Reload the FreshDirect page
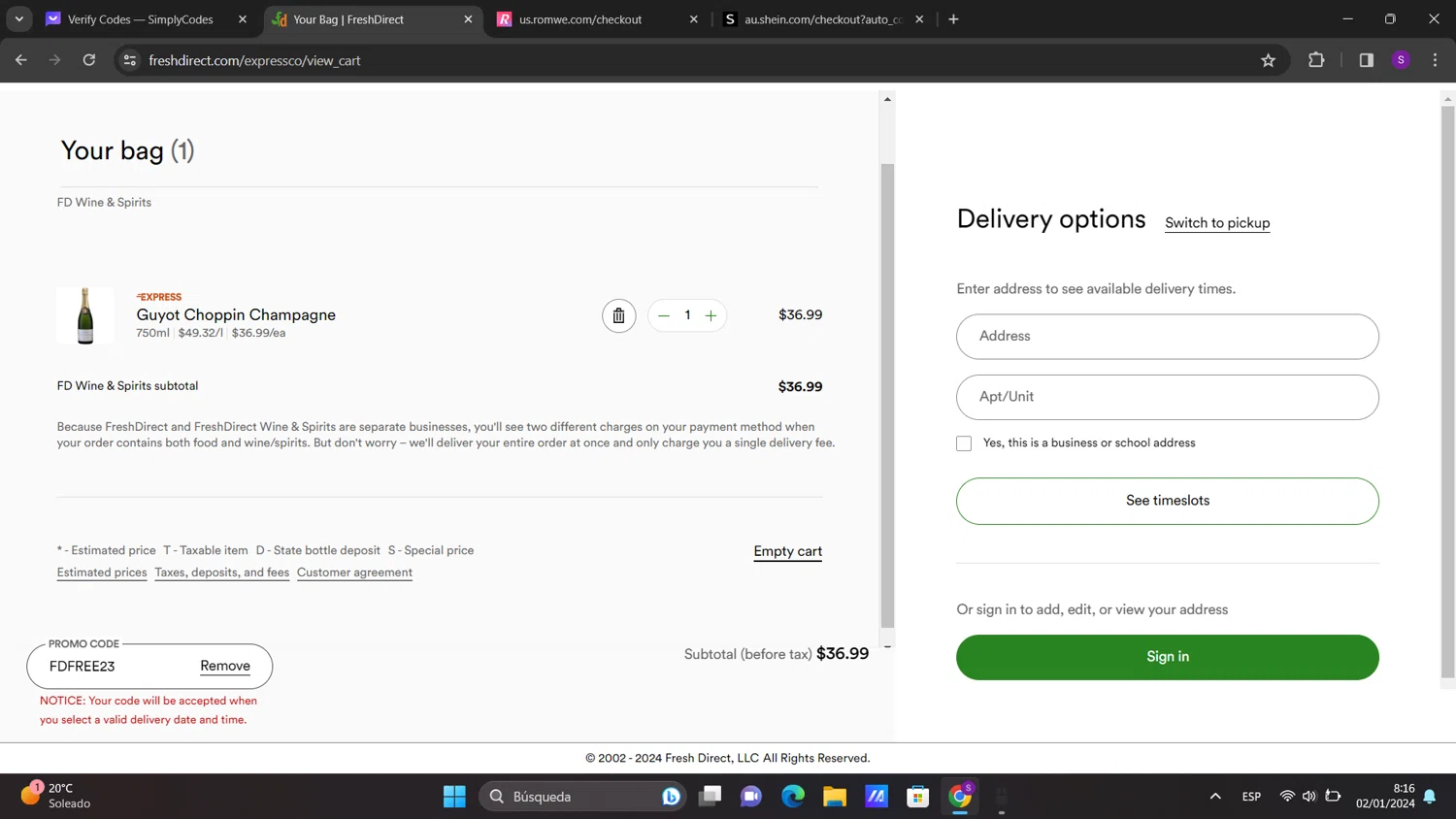The image size is (1456, 819). coord(89,60)
